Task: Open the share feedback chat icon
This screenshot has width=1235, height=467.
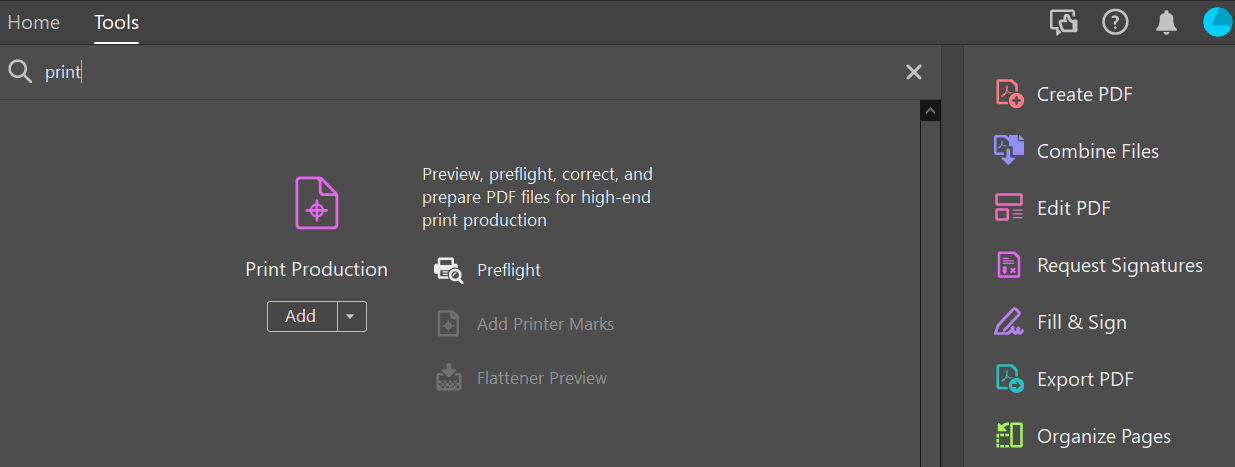Action: 1064,22
